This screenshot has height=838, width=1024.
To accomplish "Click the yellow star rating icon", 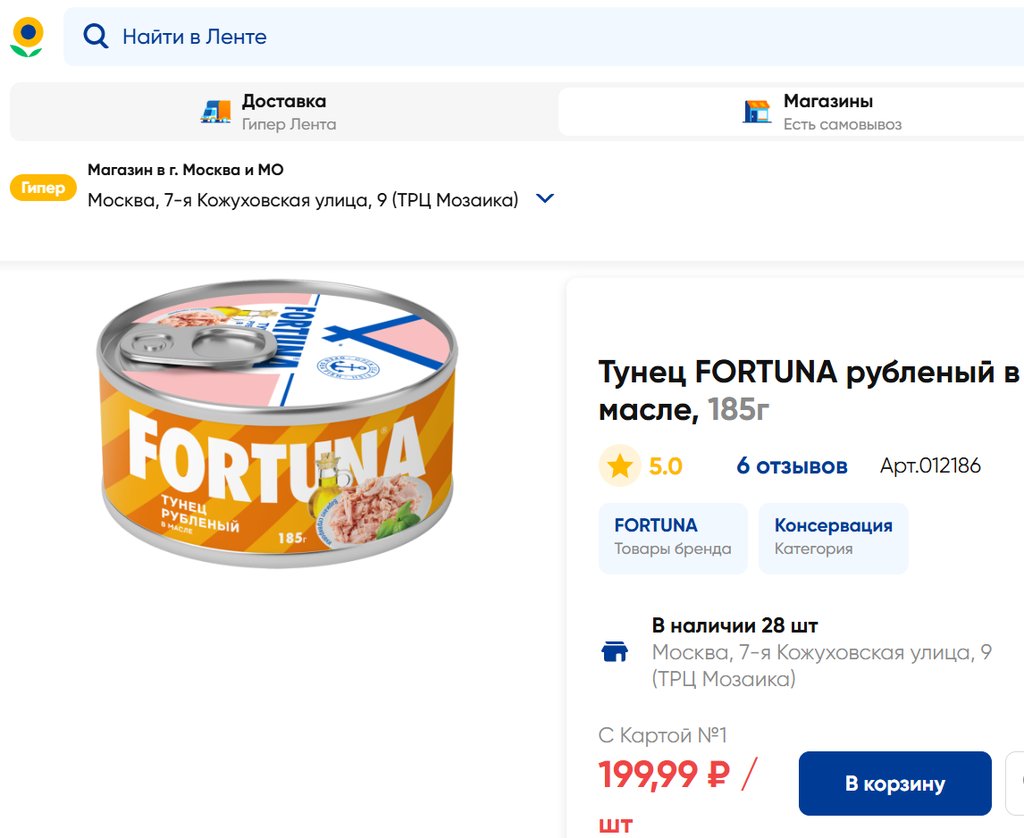I will (620, 466).
